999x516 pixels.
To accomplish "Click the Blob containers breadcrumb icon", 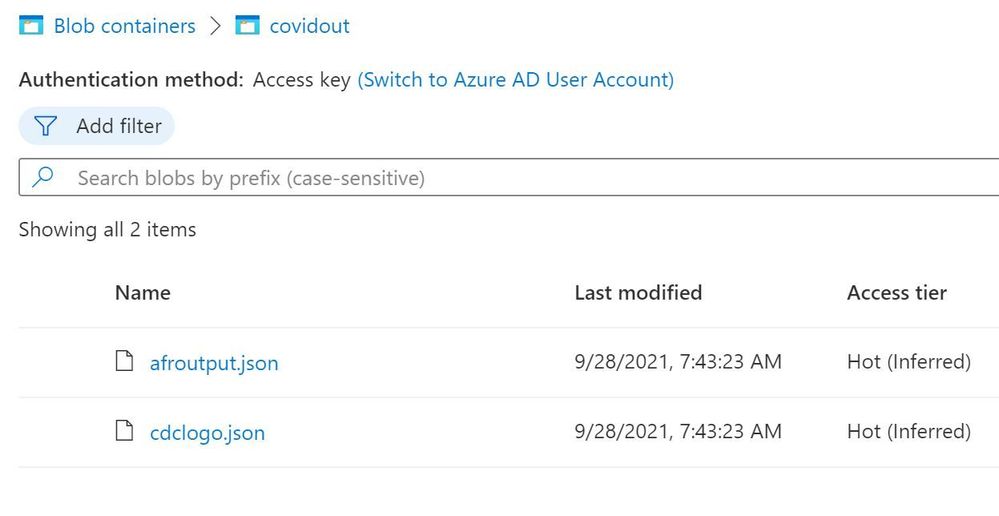I will pyautogui.click(x=31, y=25).
